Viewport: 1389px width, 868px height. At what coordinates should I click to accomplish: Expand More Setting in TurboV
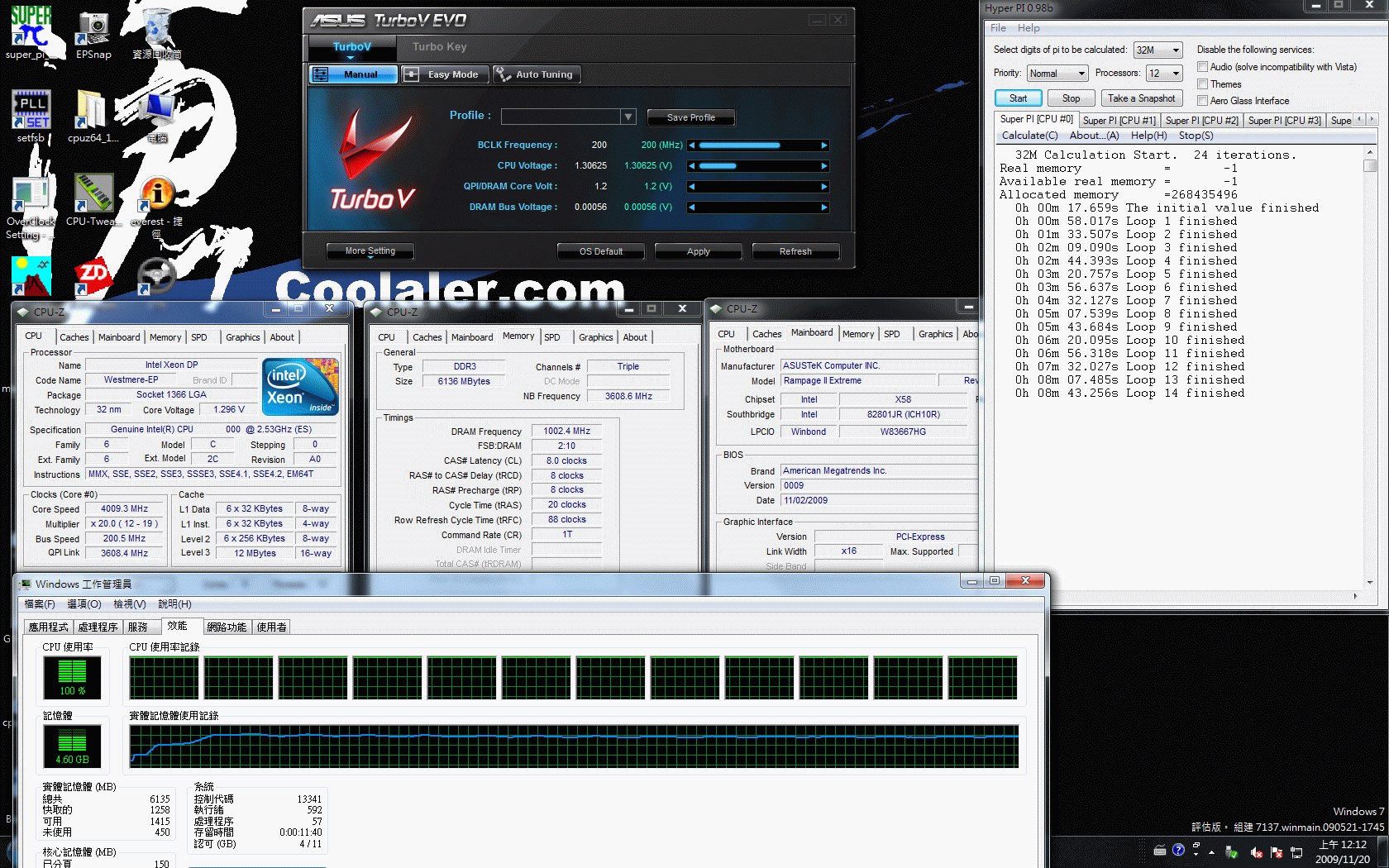(x=370, y=251)
